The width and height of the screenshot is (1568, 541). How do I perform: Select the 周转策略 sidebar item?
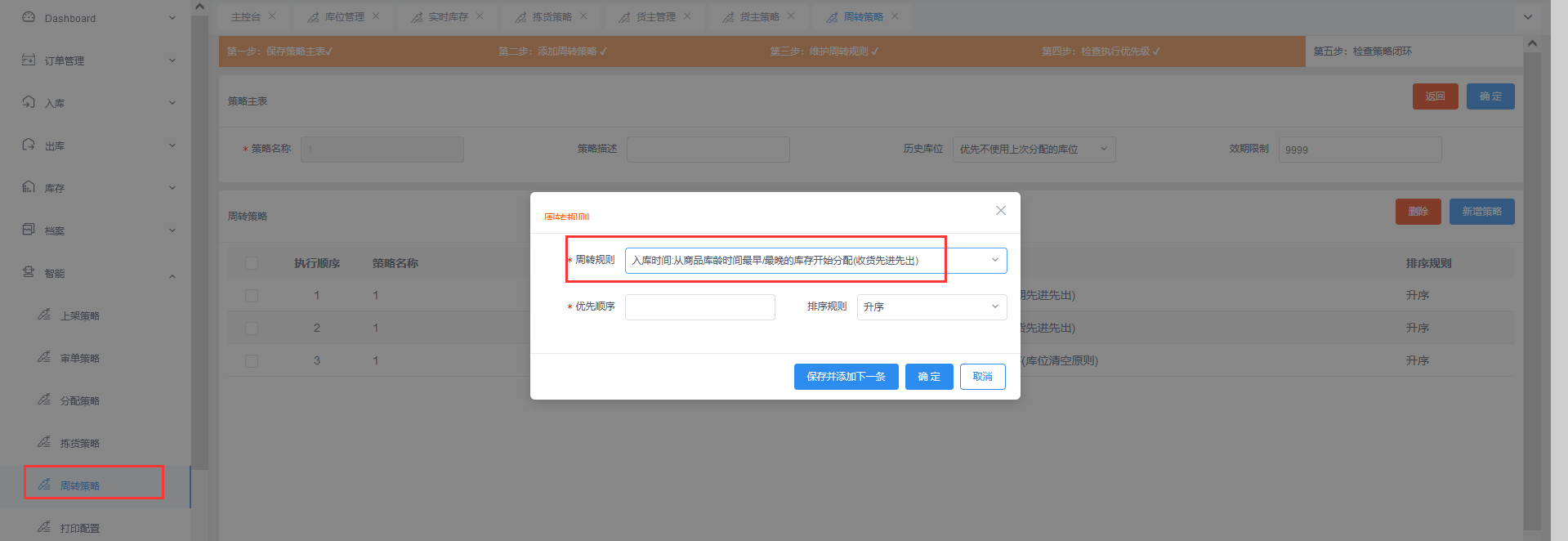[95, 485]
